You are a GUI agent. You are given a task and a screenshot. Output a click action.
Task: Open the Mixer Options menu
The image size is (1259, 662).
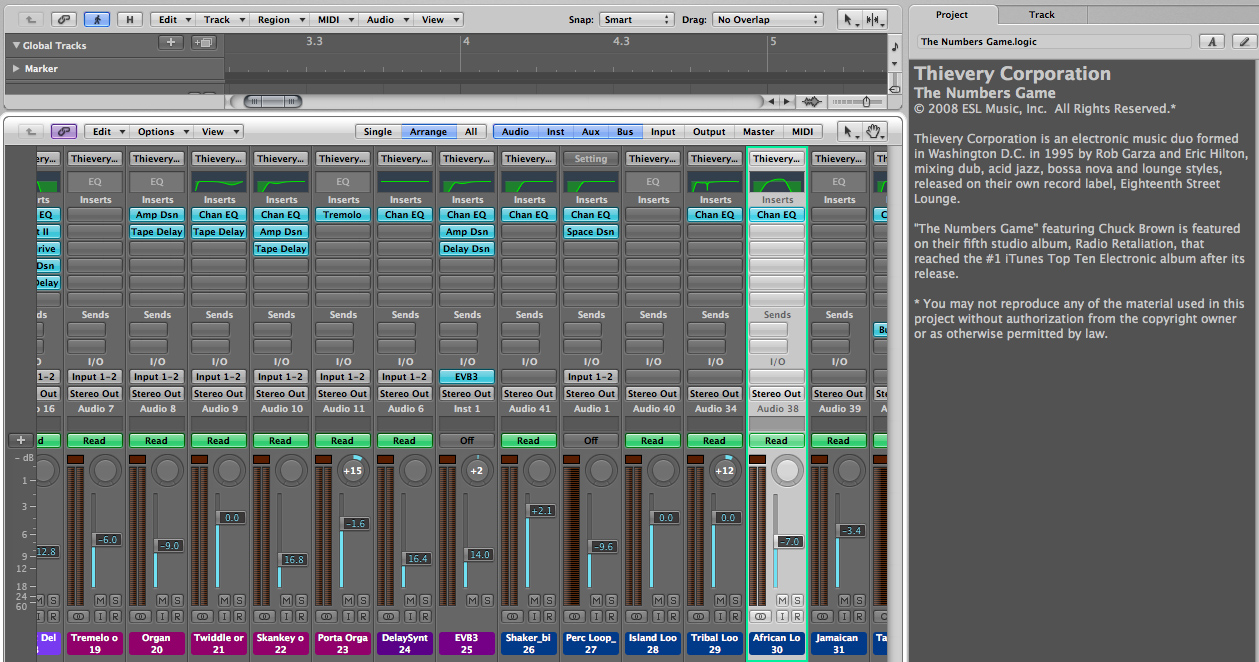[x=161, y=131]
